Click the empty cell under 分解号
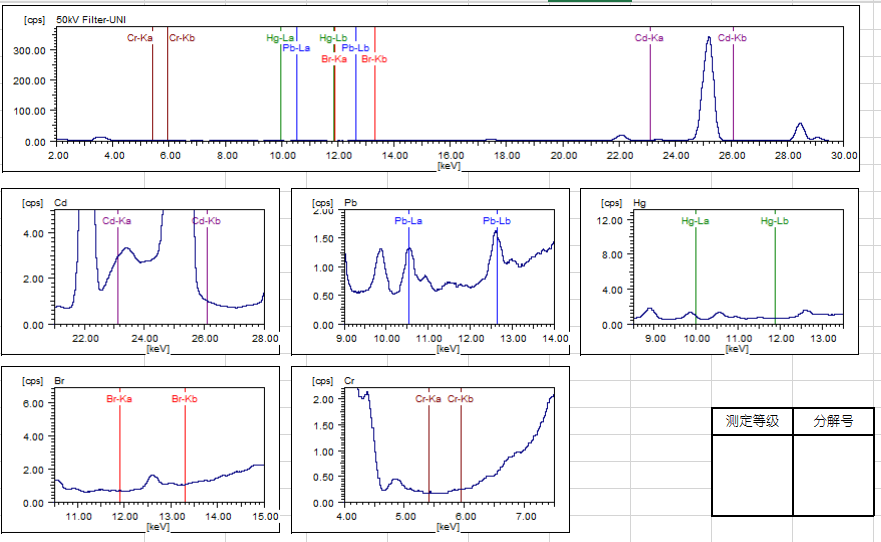Viewport: 881px width, 542px height. point(833,475)
